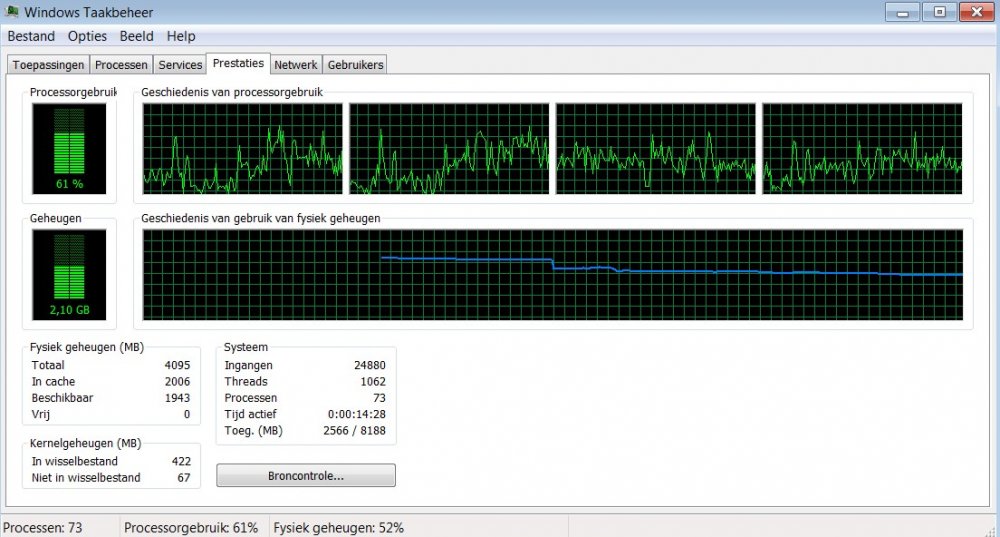
Task: Click the fourth CPU core history graph
Action: click(x=862, y=149)
